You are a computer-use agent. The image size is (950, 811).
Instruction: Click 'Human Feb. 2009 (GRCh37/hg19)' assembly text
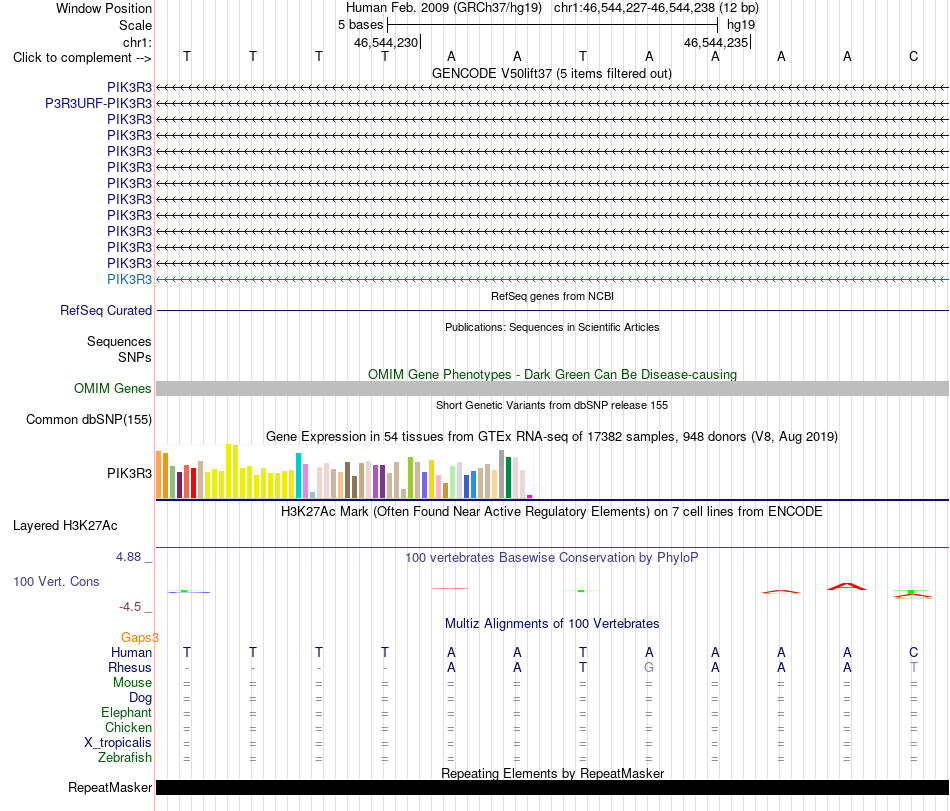click(x=445, y=8)
